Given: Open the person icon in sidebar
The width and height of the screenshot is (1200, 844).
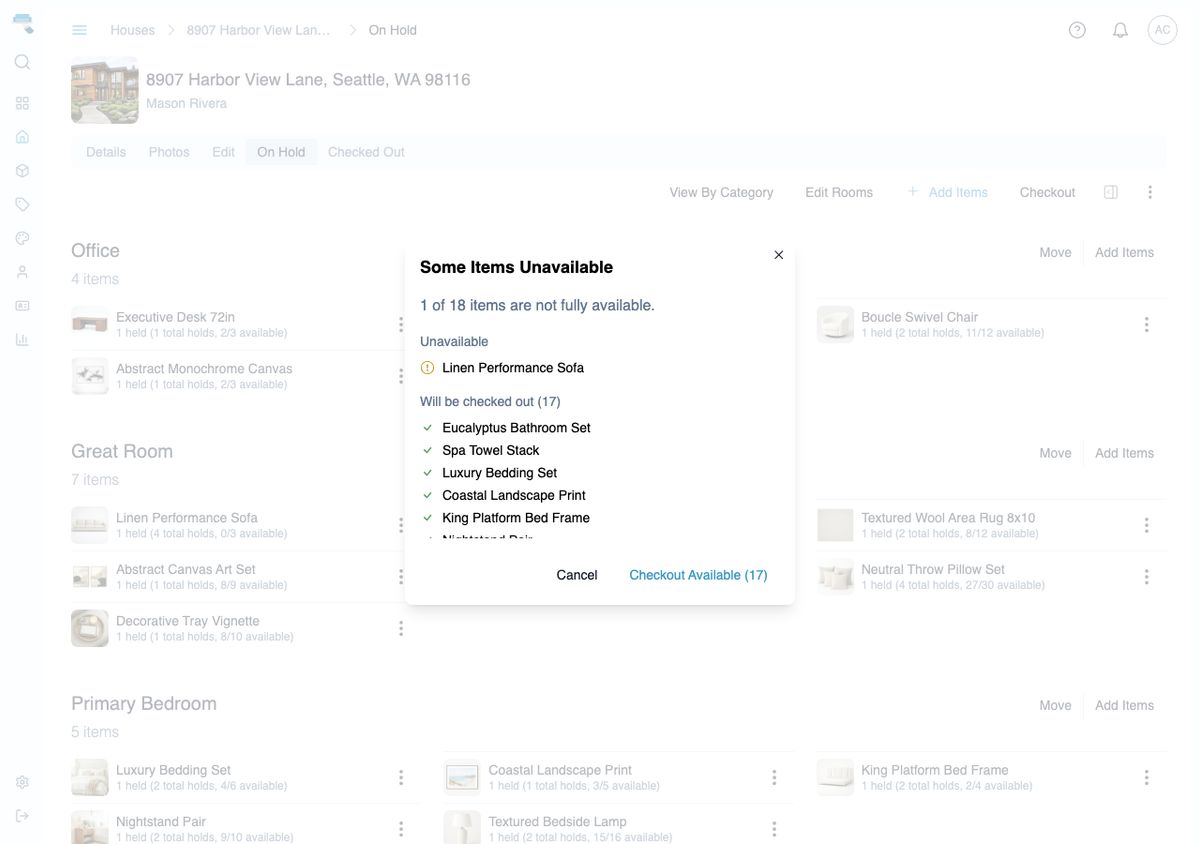Looking at the screenshot, I should [22, 272].
